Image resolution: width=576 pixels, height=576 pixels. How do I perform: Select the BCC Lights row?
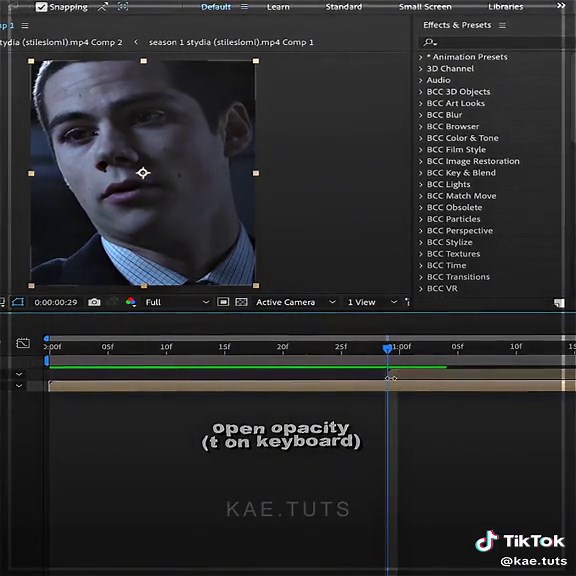(x=444, y=184)
